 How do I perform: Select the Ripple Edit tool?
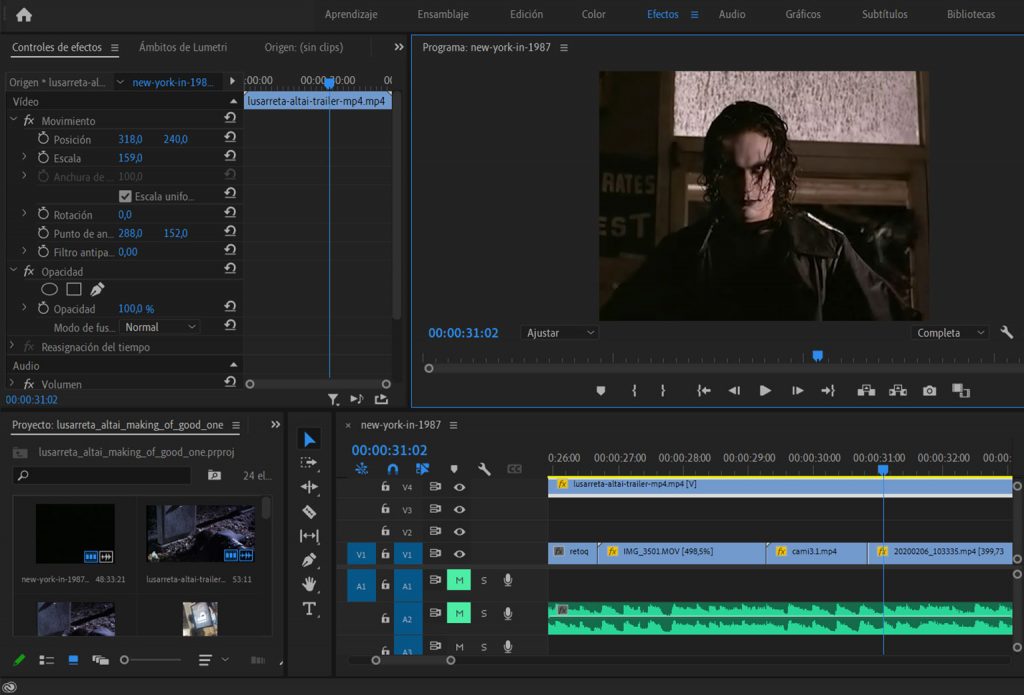pyautogui.click(x=309, y=487)
